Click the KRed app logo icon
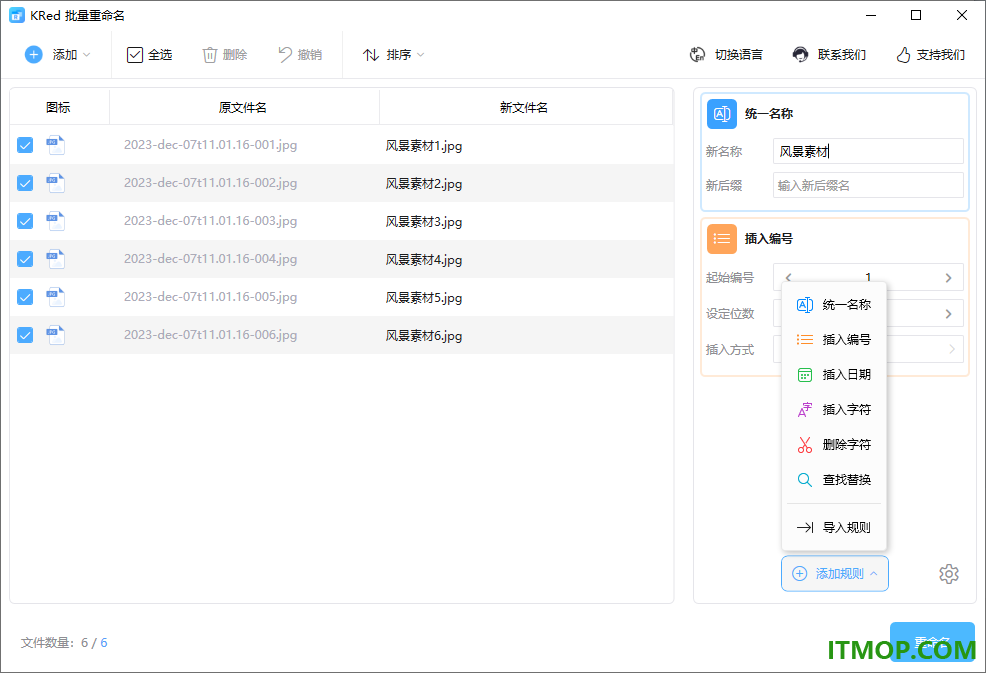 pos(17,15)
